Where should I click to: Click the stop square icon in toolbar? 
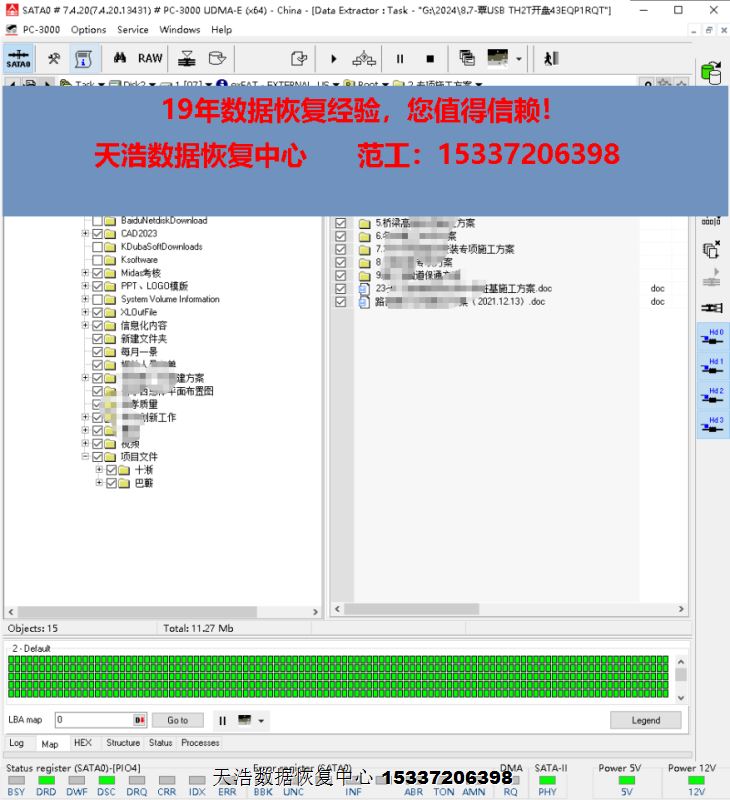430,59
